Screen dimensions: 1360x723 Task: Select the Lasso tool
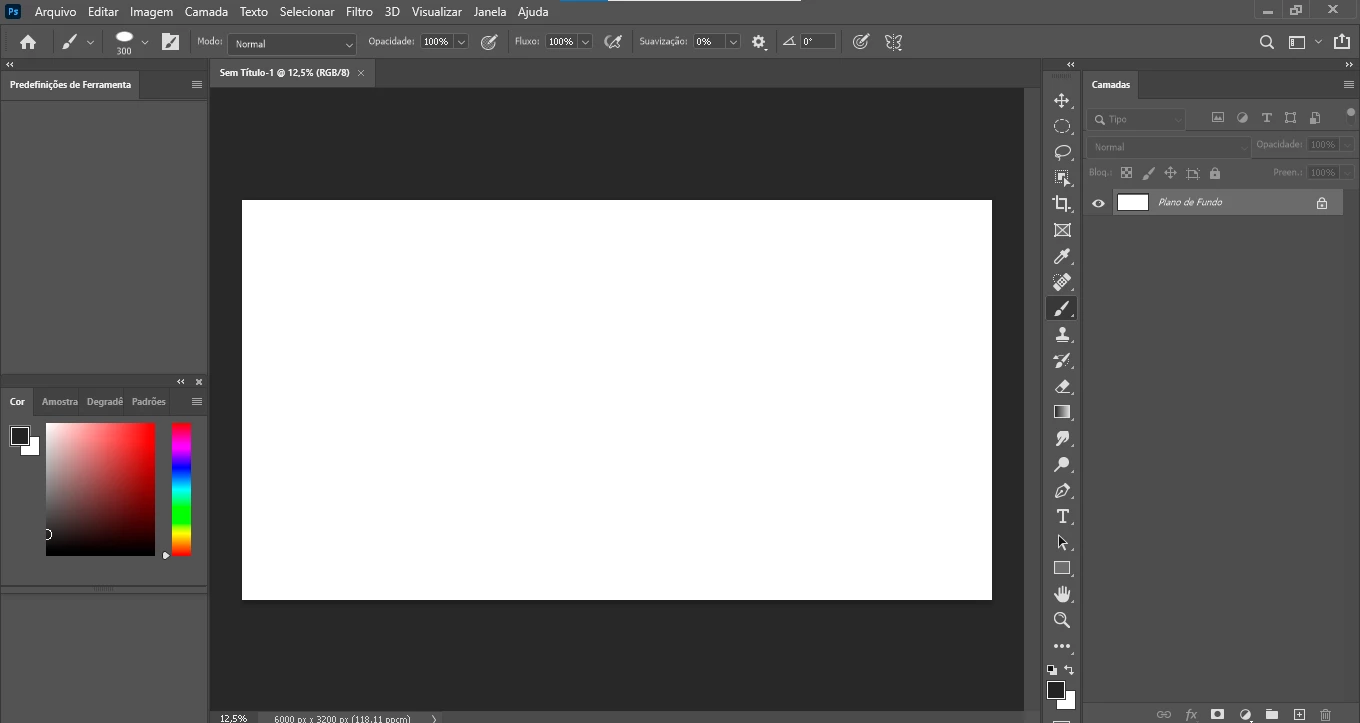pyautogui.click(x=1062, y=153)
